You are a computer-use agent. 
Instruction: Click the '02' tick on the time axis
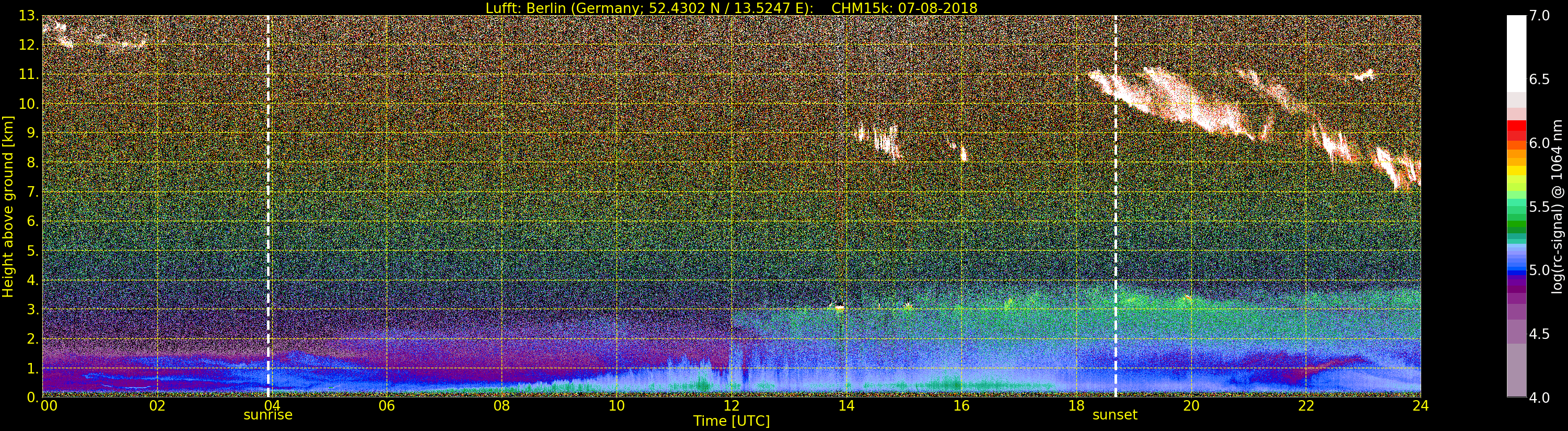click(157, 406)
